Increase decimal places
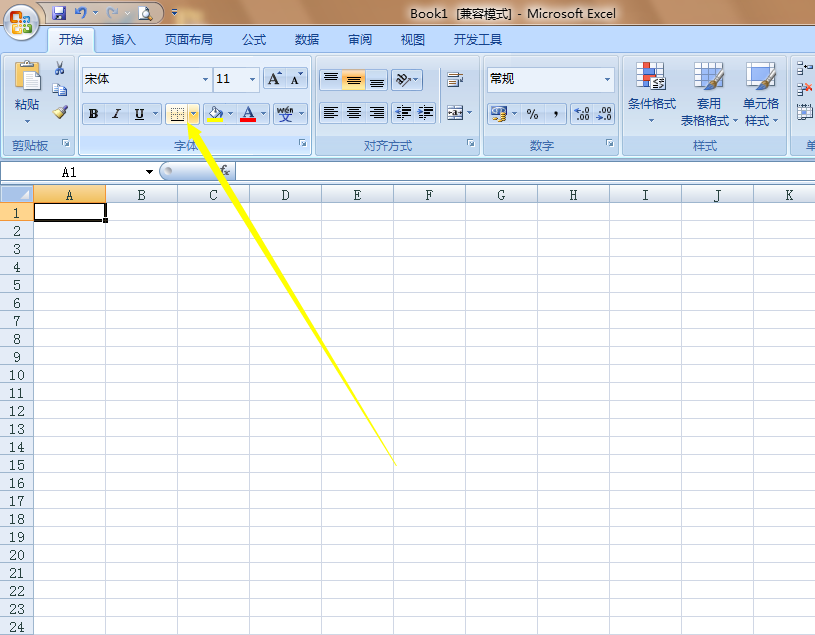Image resolution: width=815 pixels, height=635 pixels. click(x=582, y=114)
